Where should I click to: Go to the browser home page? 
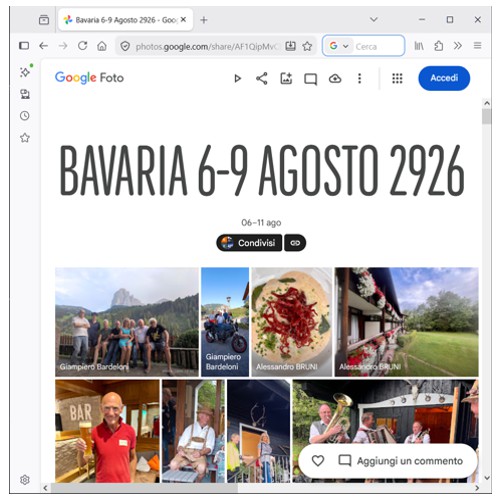tap(102, 46)
